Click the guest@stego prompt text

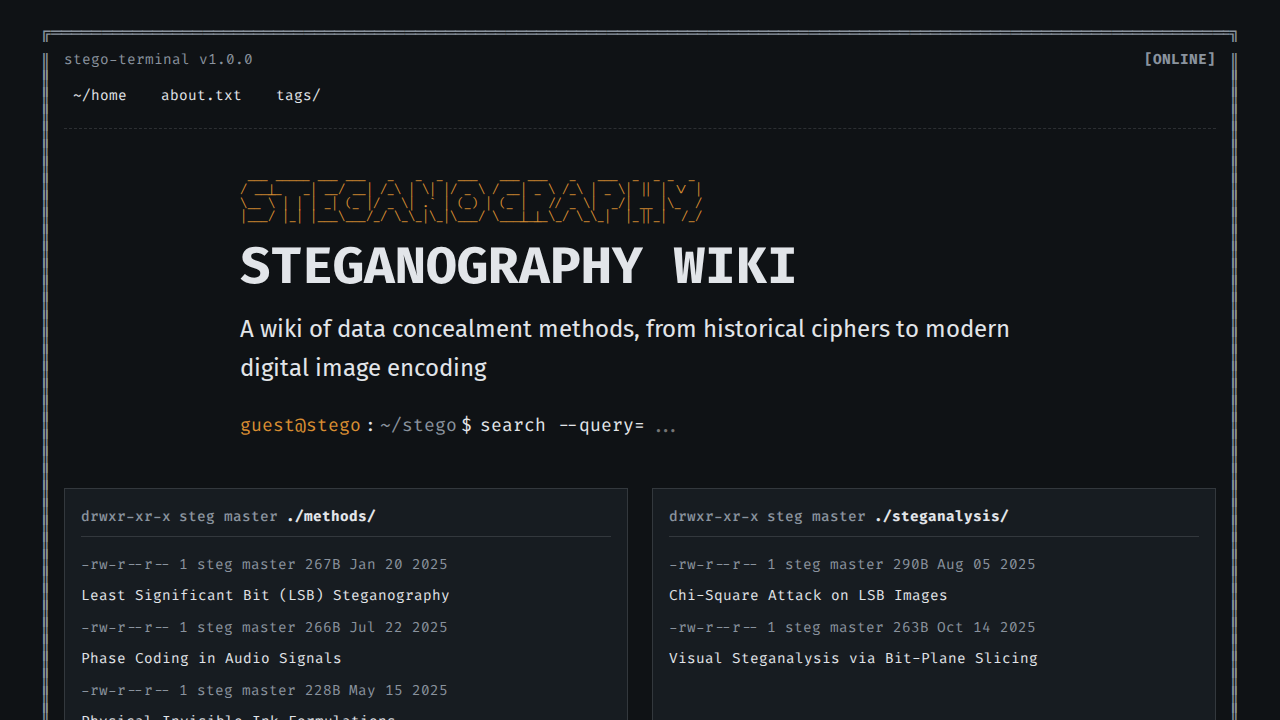coord(300,425)
